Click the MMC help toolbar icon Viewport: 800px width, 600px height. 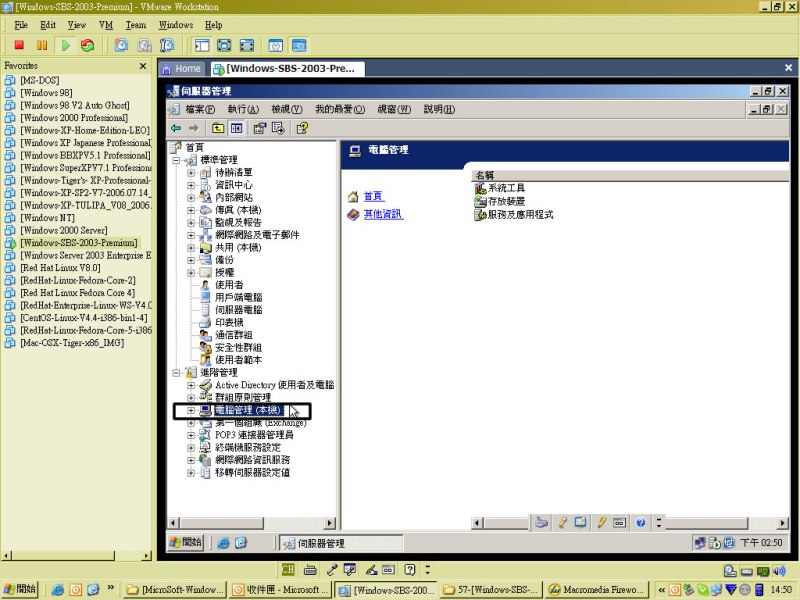[302, 128]
